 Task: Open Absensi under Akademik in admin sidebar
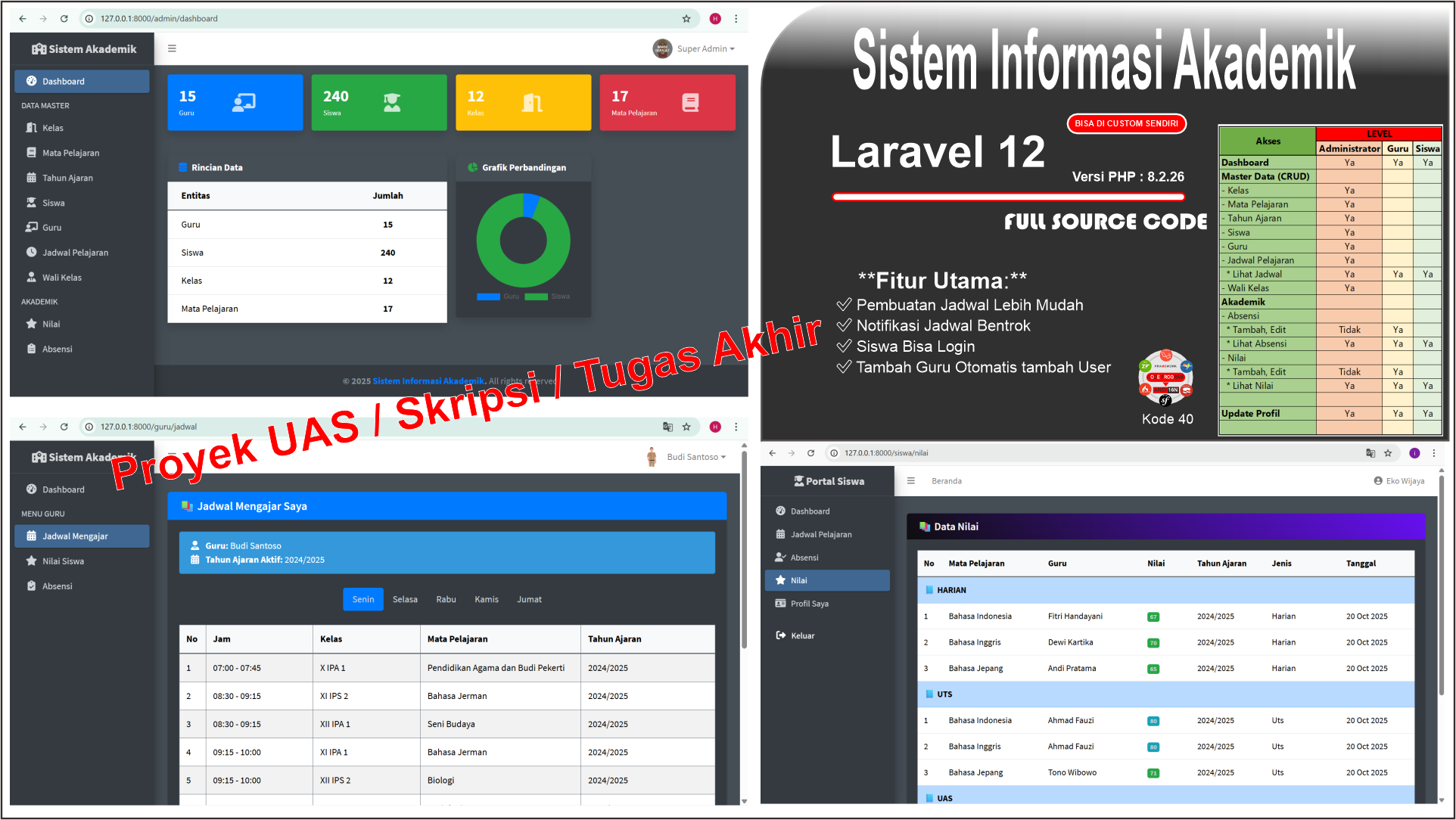coord(82,349)
